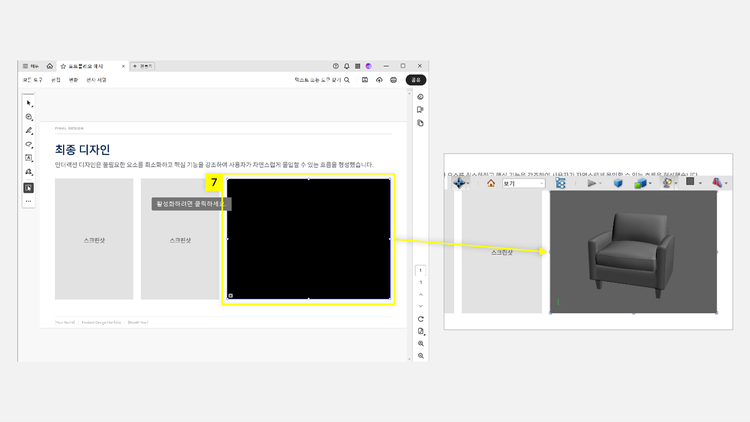This screenshot has width=750, height=422.
Task: Go to next page with down chevron
Action: click(420, 306)
